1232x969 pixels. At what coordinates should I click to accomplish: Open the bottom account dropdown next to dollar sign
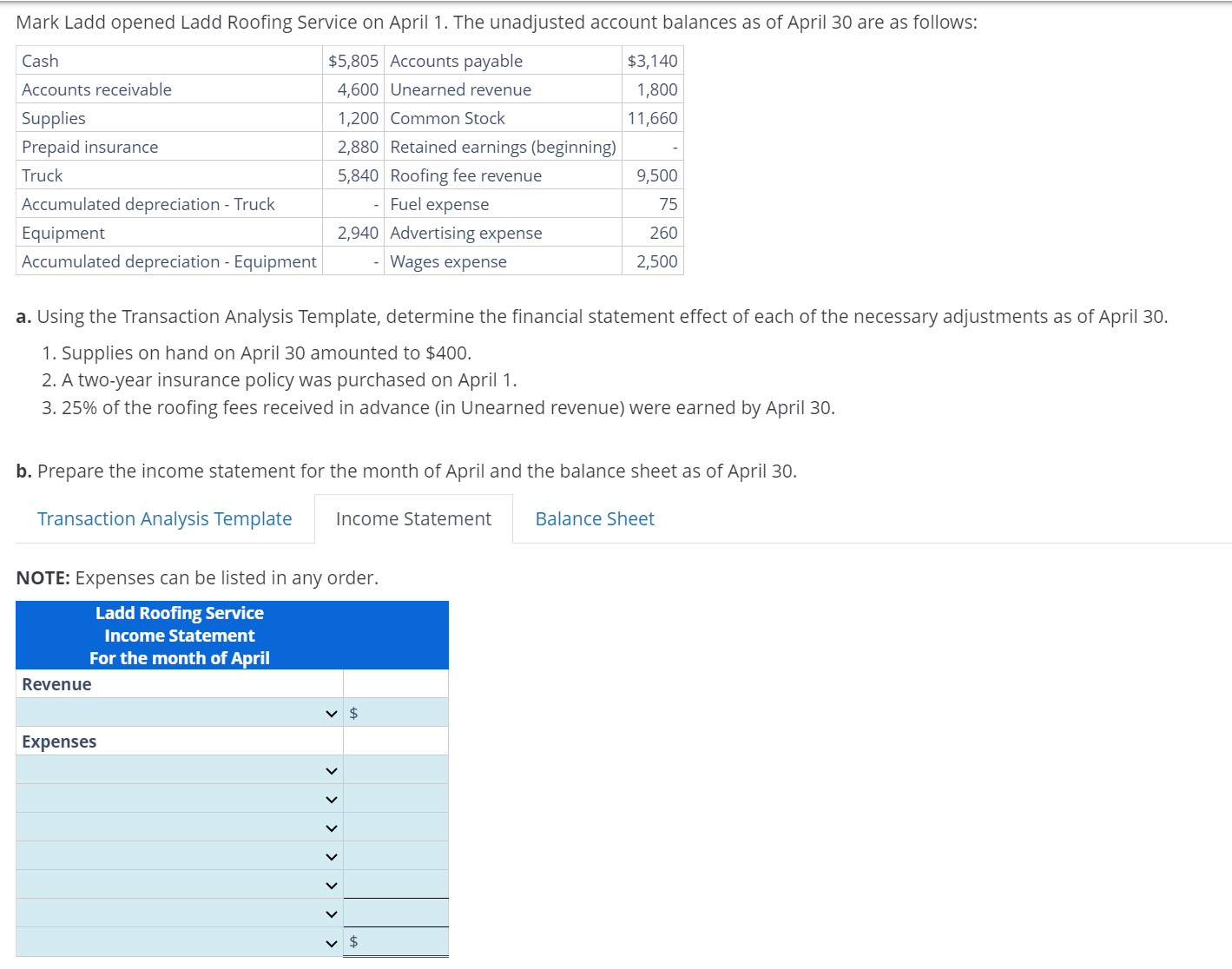[330, 941]
